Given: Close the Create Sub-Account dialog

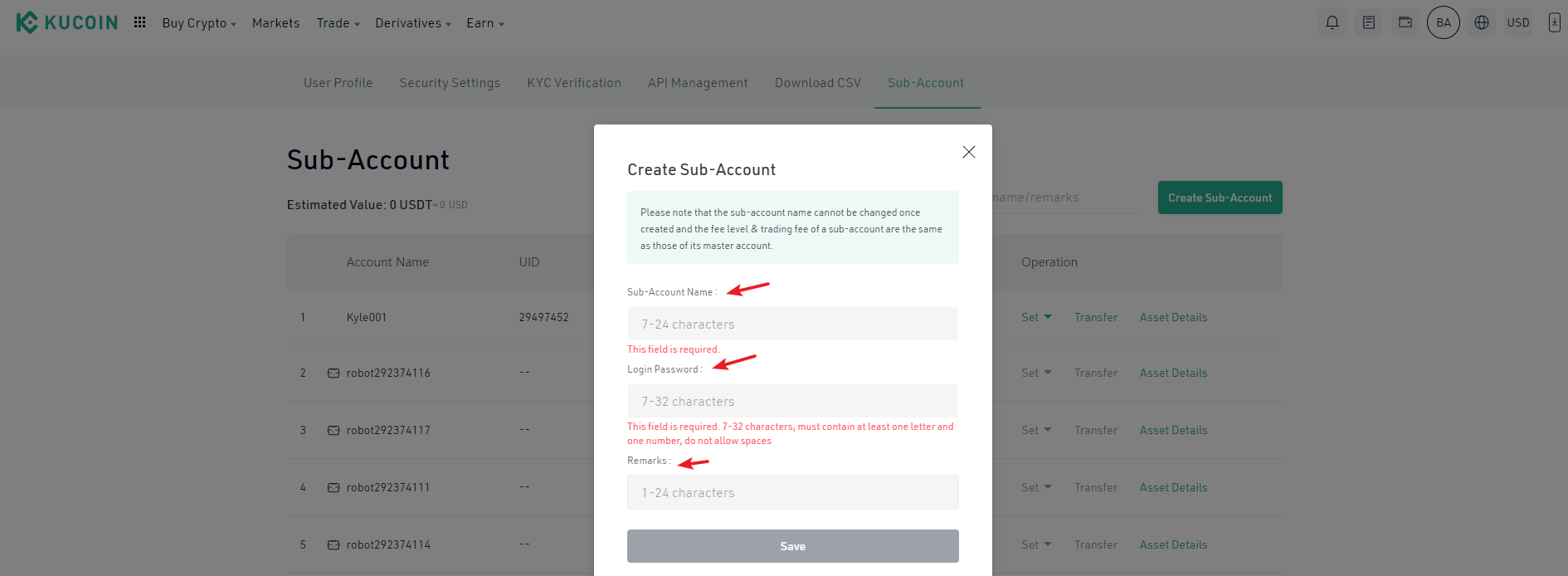Looking at the screenshot, I should 969,152.
